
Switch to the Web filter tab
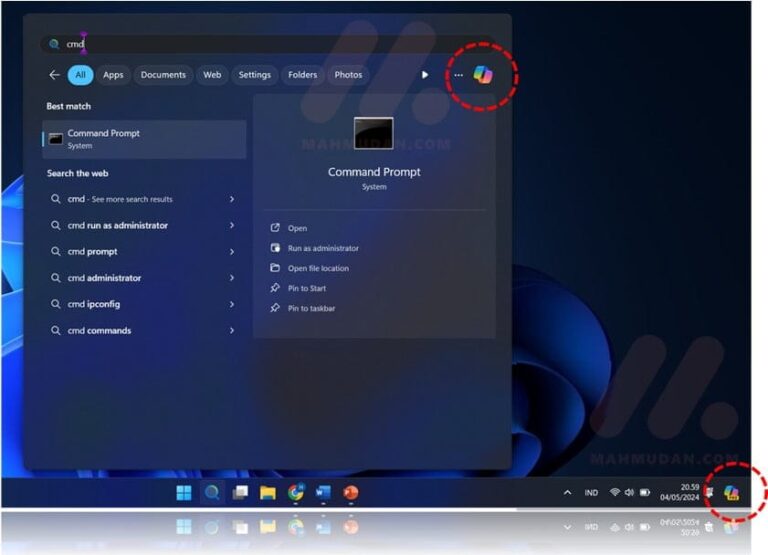(212, 75)
